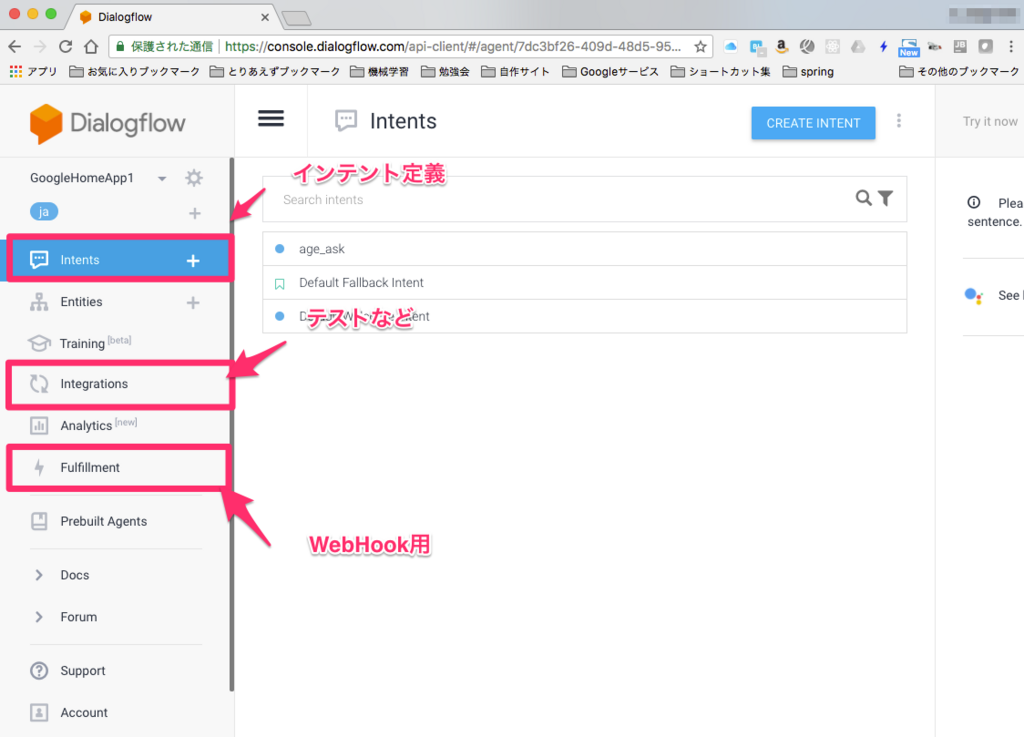The width and height of the screenshot is (1024, 737).
Task: Bookmark page with star icon
Action: point(700,46)
